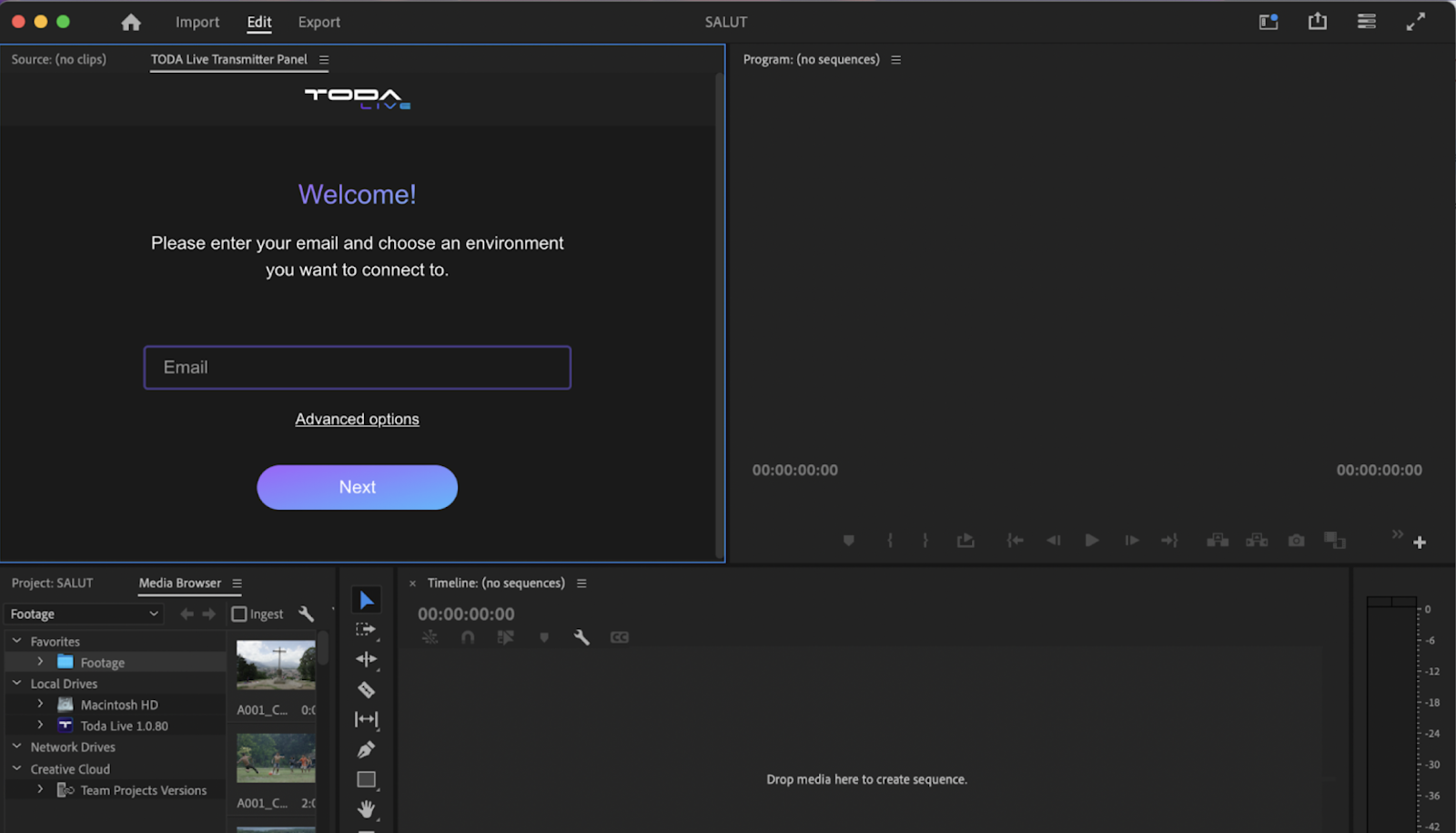
Task: Open the Advanced options link
Action: click(x=357, y=419)
